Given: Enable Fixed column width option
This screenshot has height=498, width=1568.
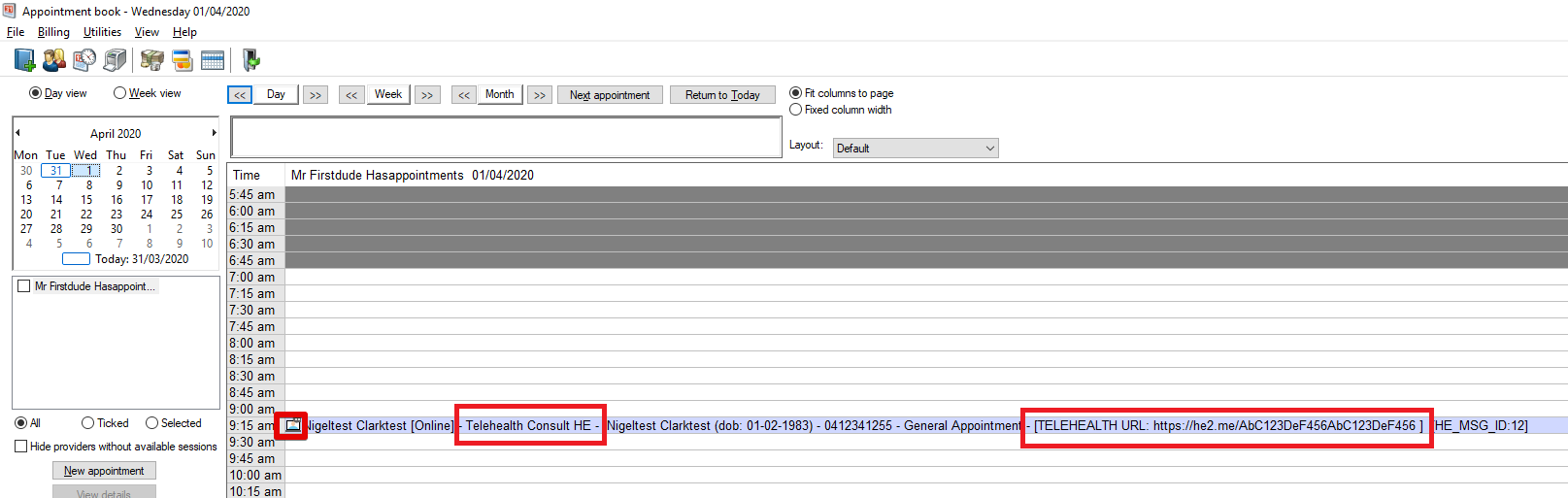Looking at the screenshot, I should [x=796, y=110].
